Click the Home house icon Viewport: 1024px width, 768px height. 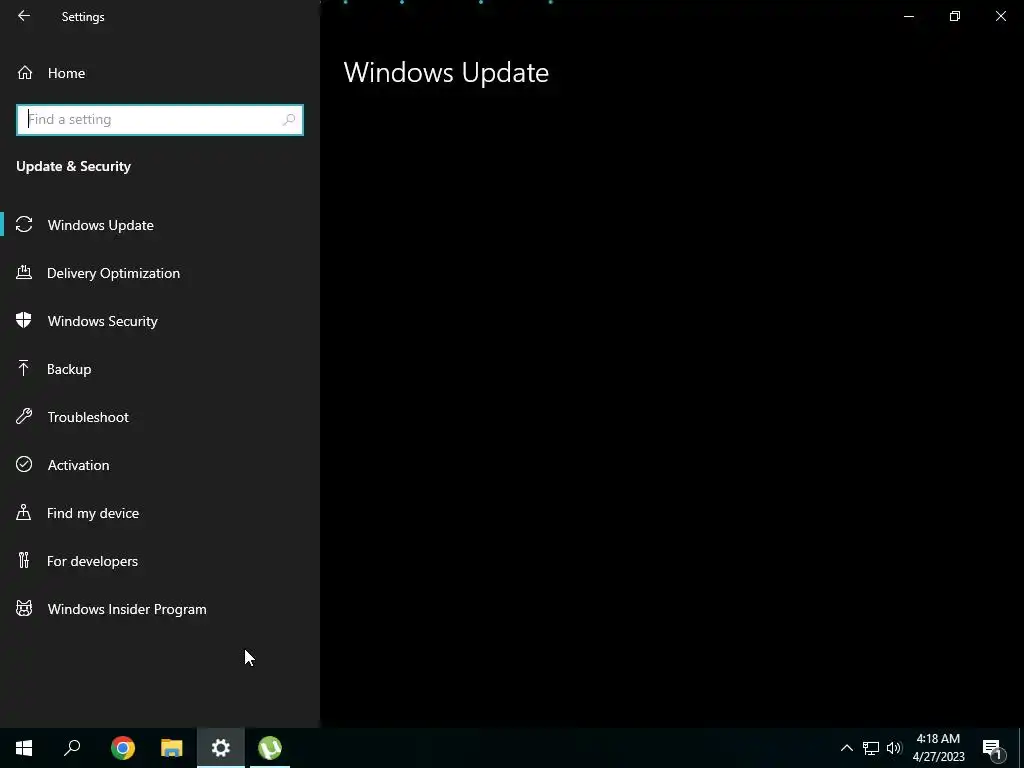[25, 72]
